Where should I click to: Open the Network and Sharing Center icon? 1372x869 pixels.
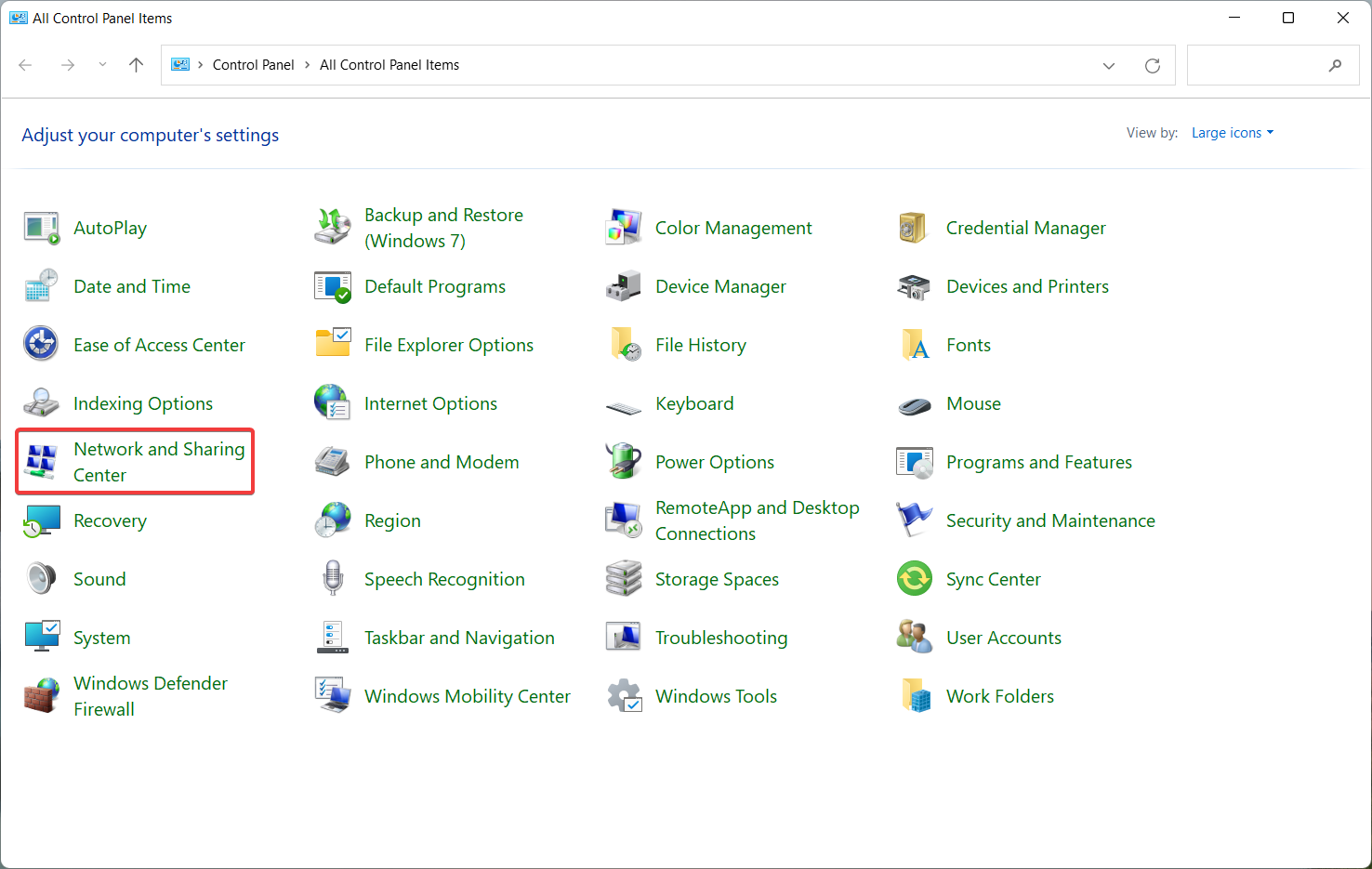tap(41, 462)
